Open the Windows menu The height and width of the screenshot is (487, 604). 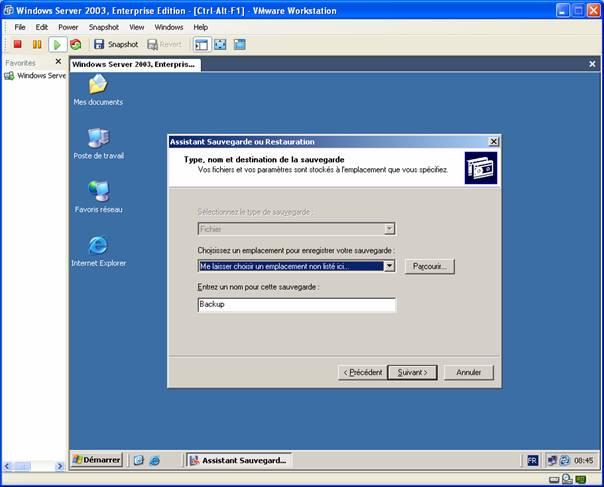169,27
